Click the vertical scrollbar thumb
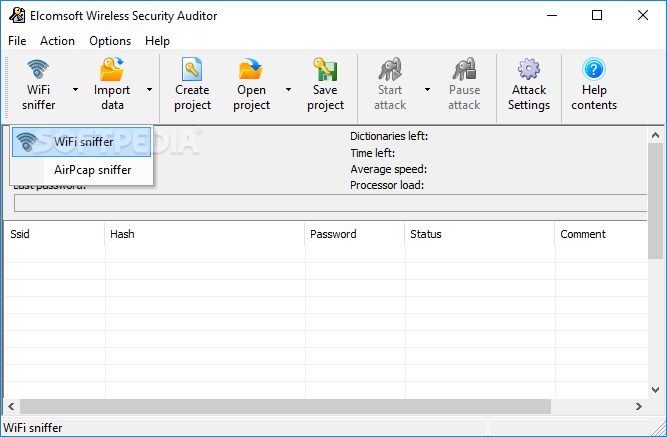The image size is (667, 437). click(x=656, y=200)
